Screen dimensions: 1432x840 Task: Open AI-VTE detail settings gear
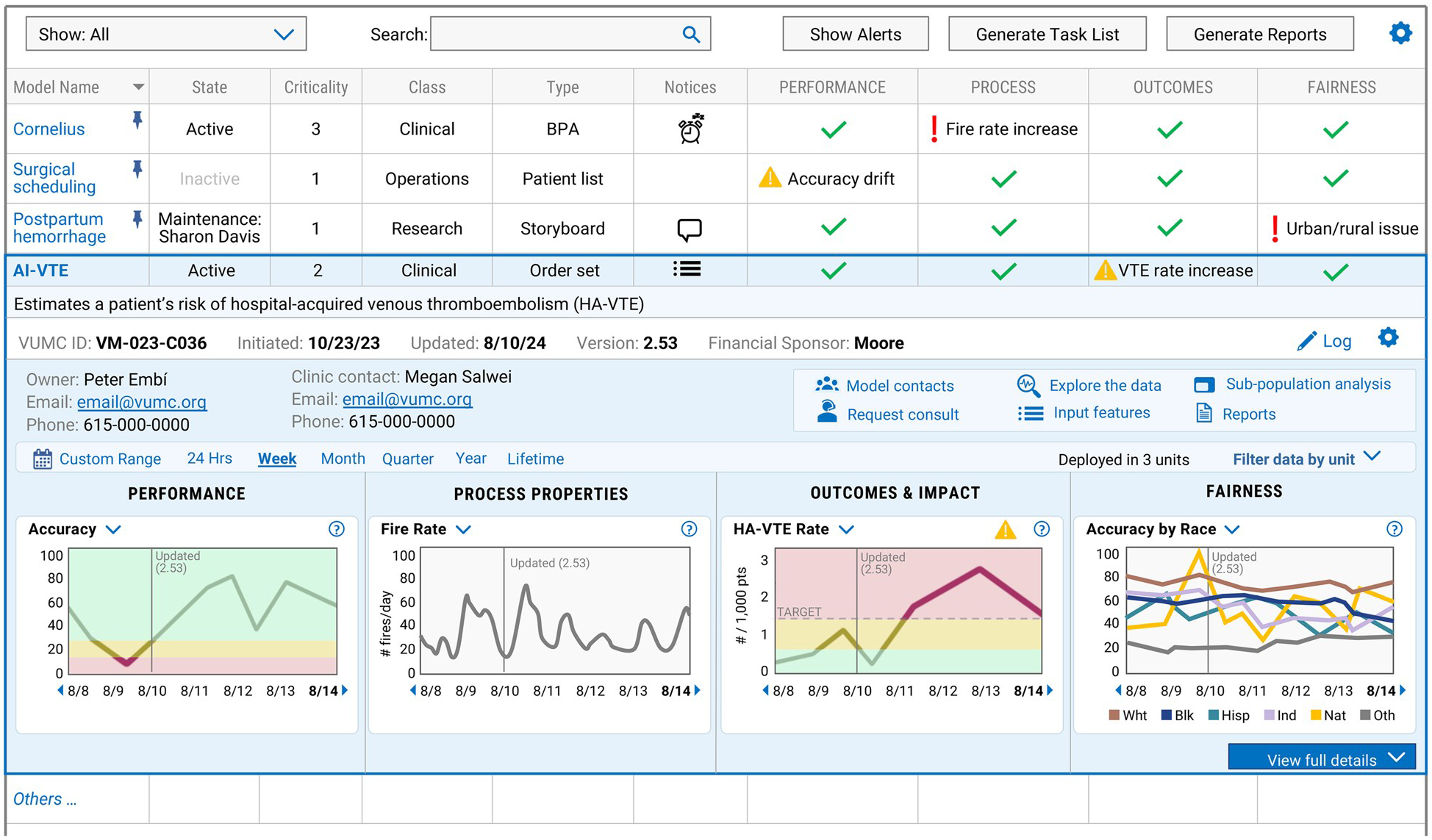[x=1388, y=338]
